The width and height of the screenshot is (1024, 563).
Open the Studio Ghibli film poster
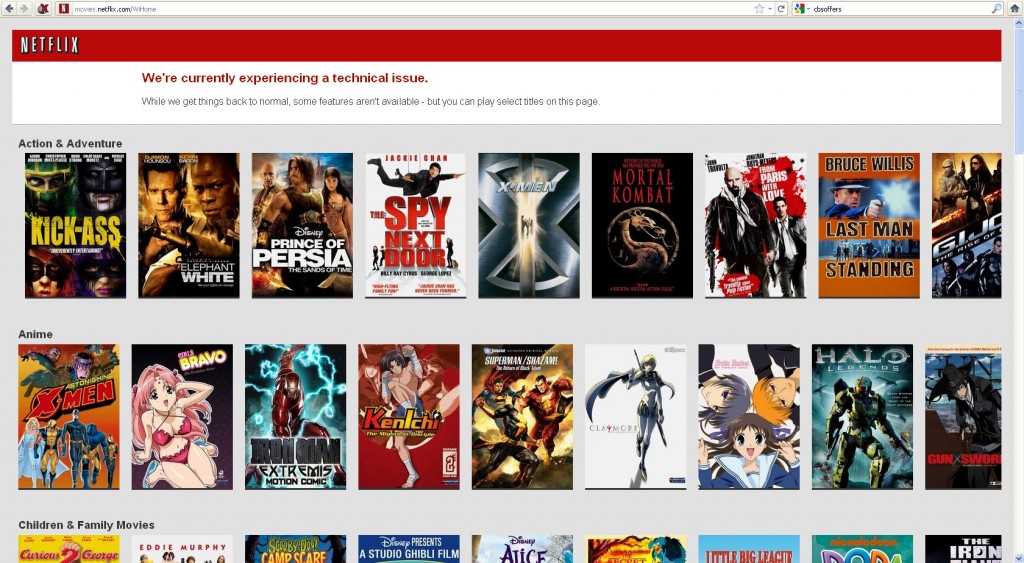pyautogui.click(x=409, y=549)
